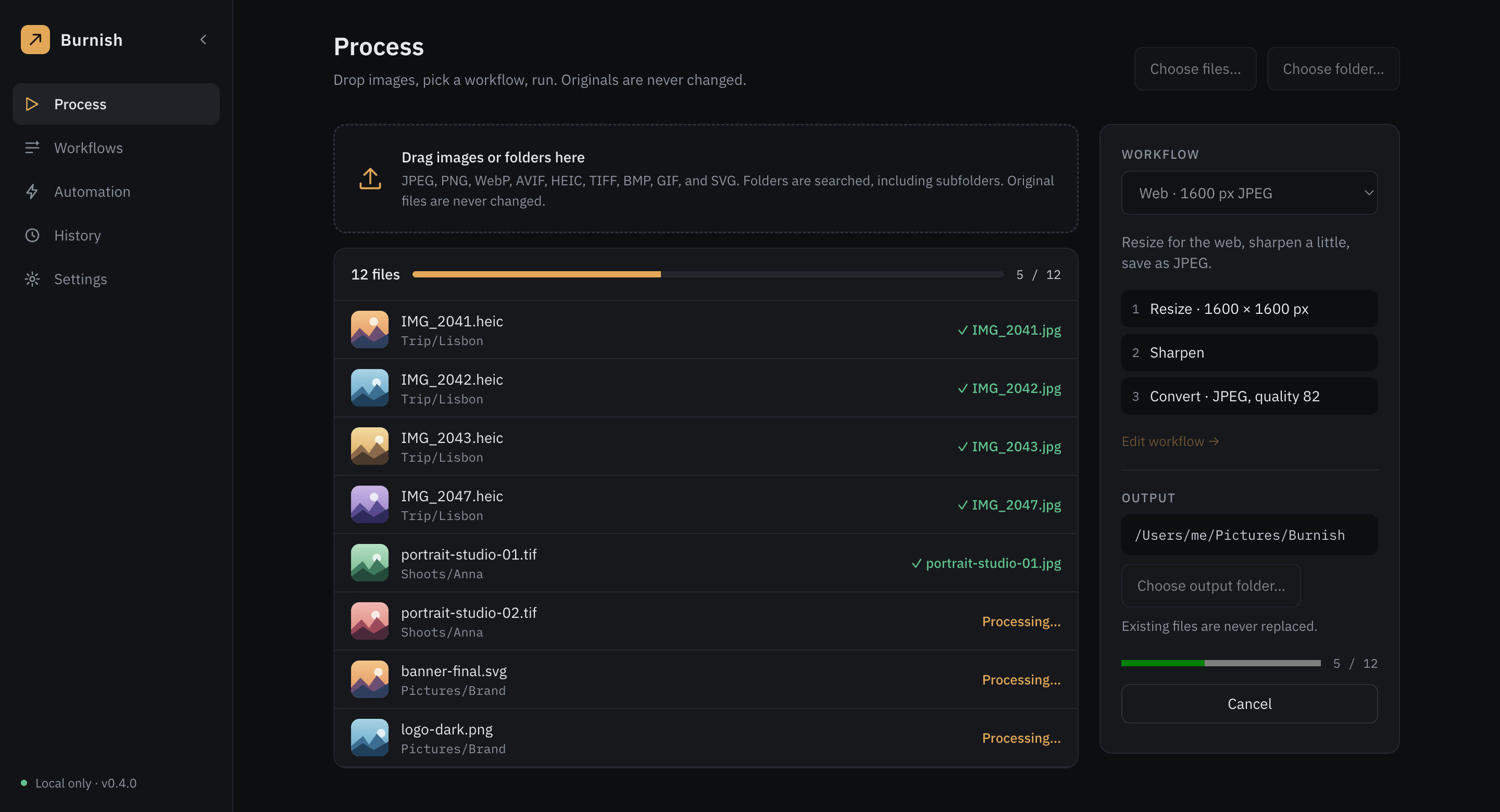Select the Sharpen workflow step
1500x812 pixels.
(1249, 353)
